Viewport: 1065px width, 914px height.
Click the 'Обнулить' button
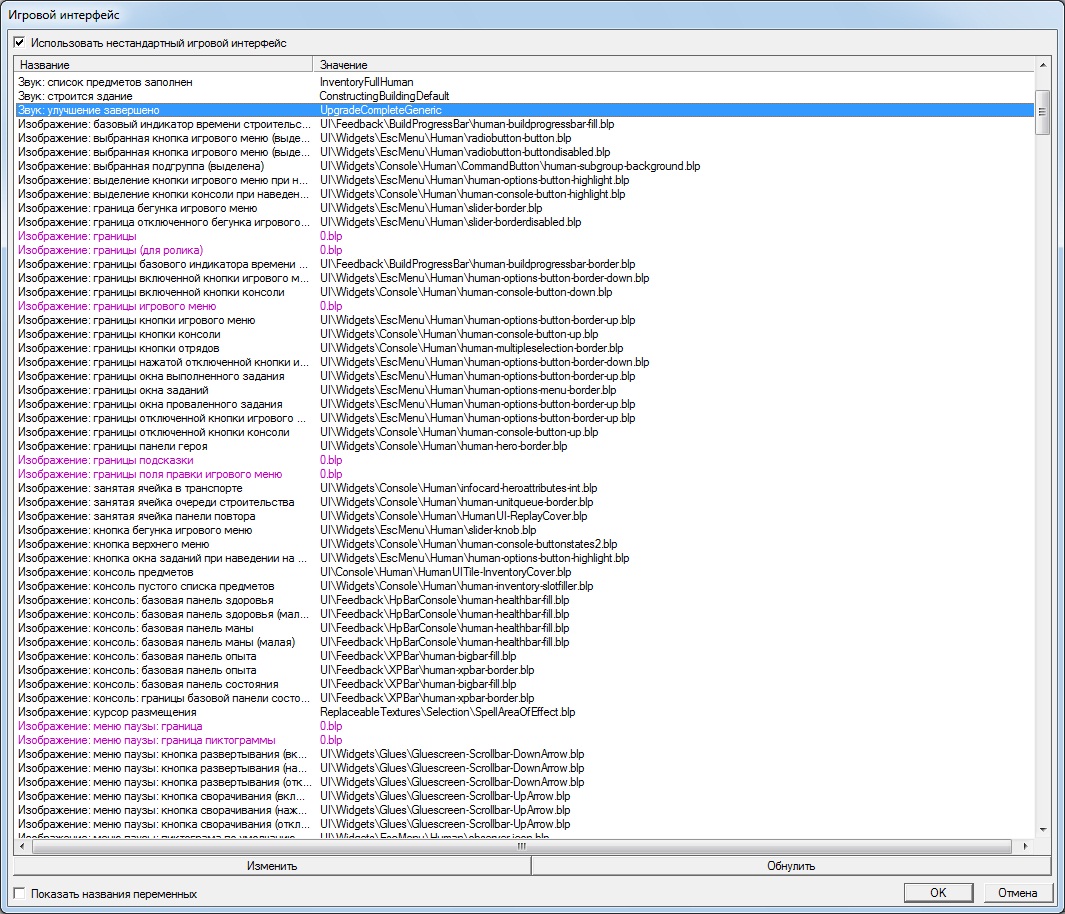[x=791, y=866]
